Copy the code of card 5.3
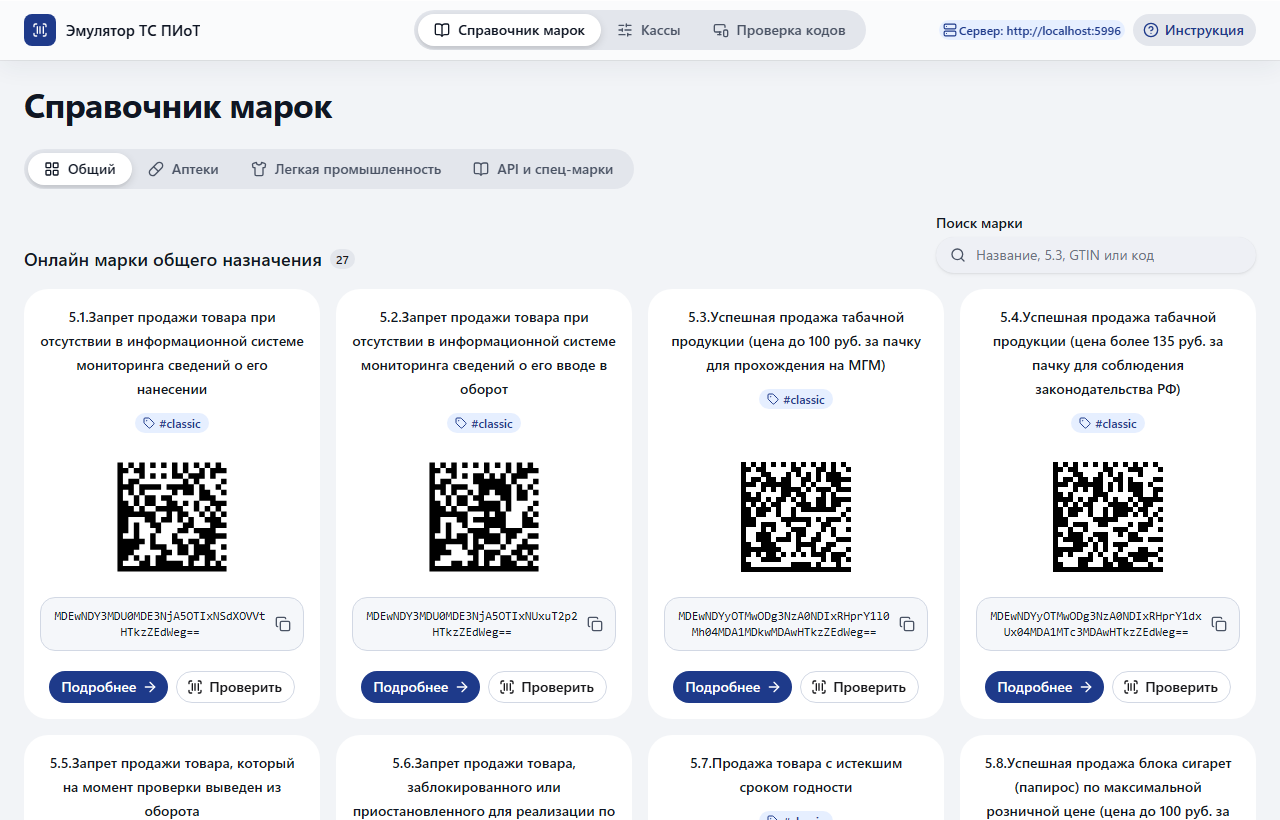 907,624
